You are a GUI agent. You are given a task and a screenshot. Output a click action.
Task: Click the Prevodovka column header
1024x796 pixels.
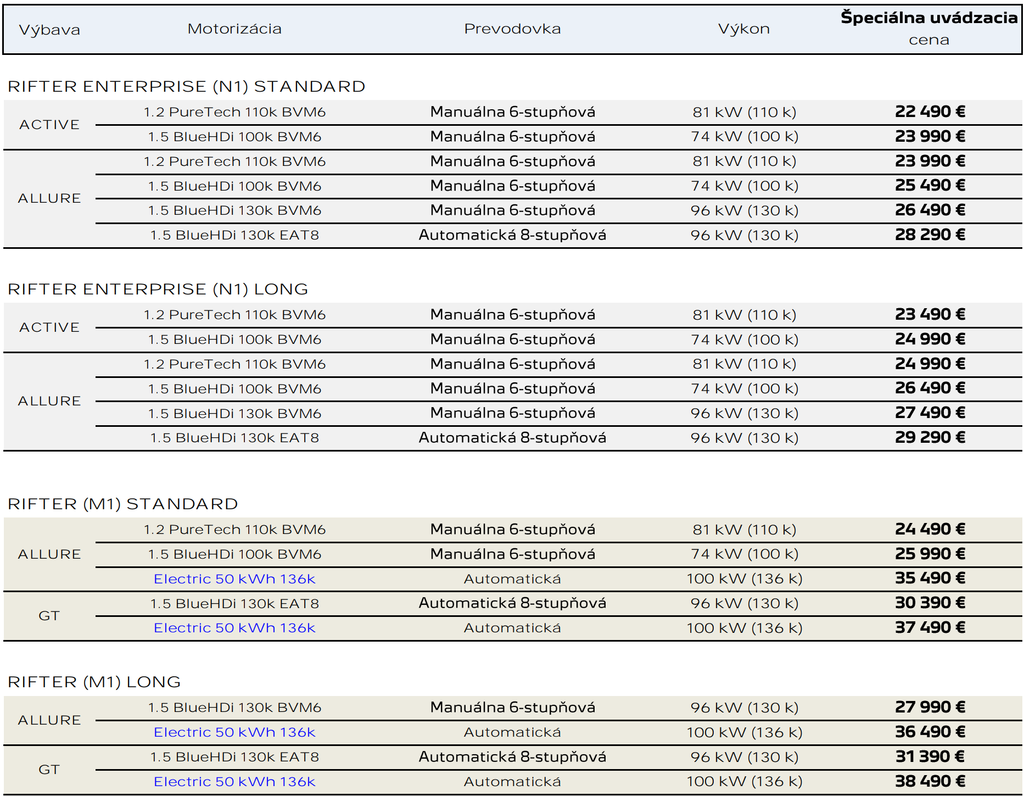pos(512,29)
